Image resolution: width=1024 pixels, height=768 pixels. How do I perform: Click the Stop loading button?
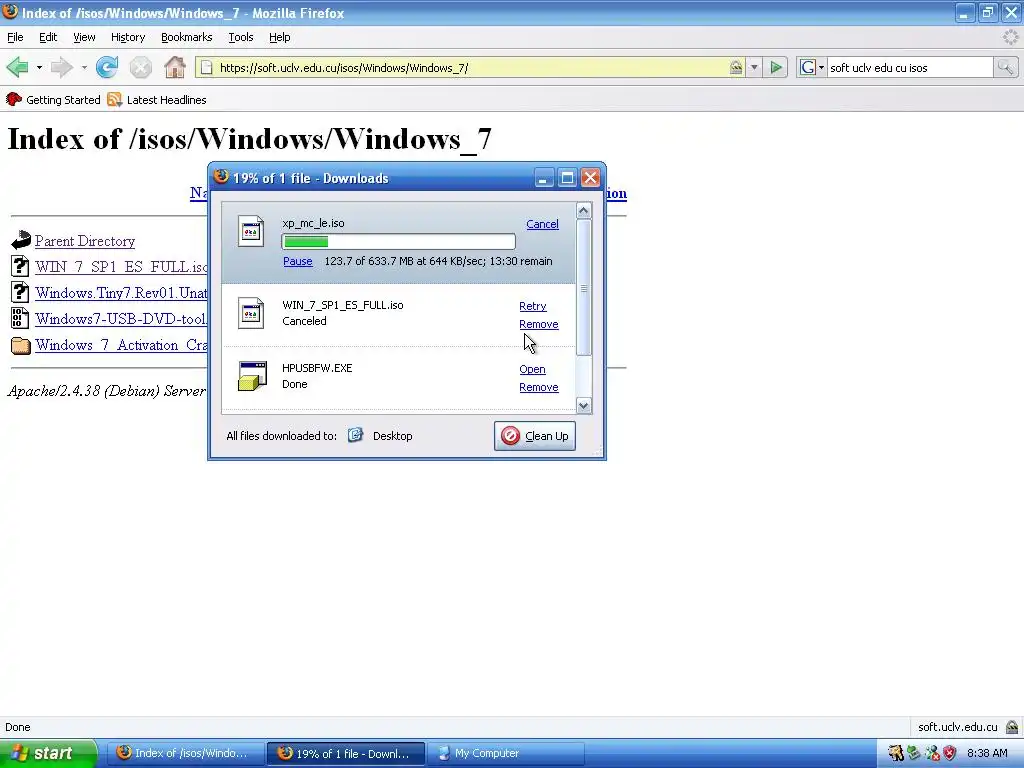tap(140, 67)
